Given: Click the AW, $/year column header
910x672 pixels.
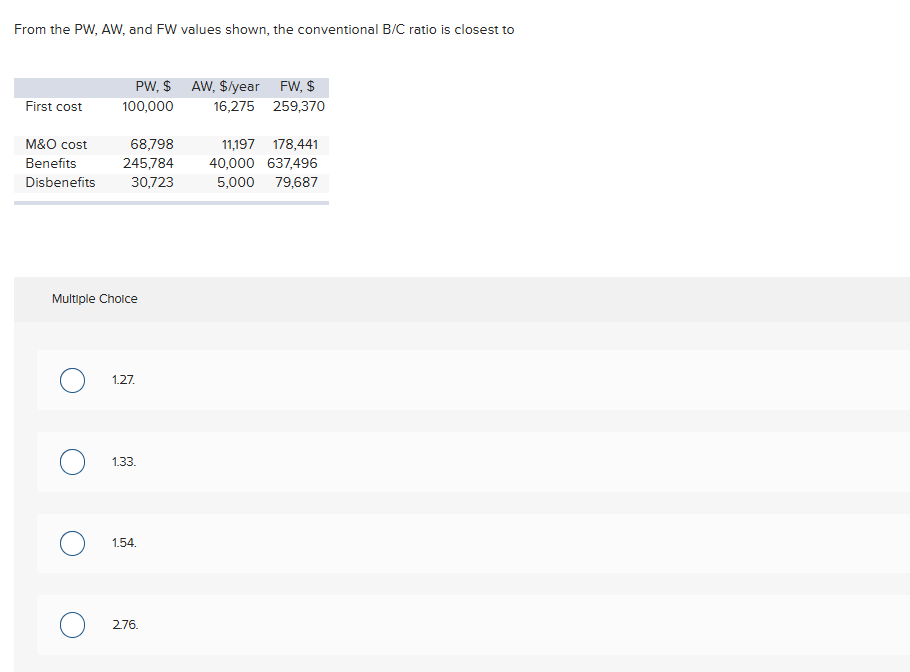Looking at the screenshot, I should (x=224, y=86).
